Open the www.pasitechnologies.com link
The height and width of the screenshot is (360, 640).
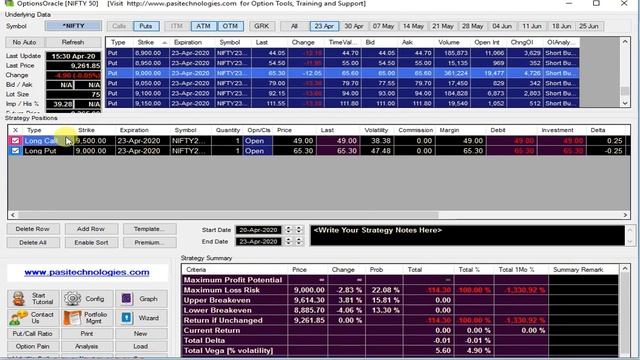[x=87, y=272]
